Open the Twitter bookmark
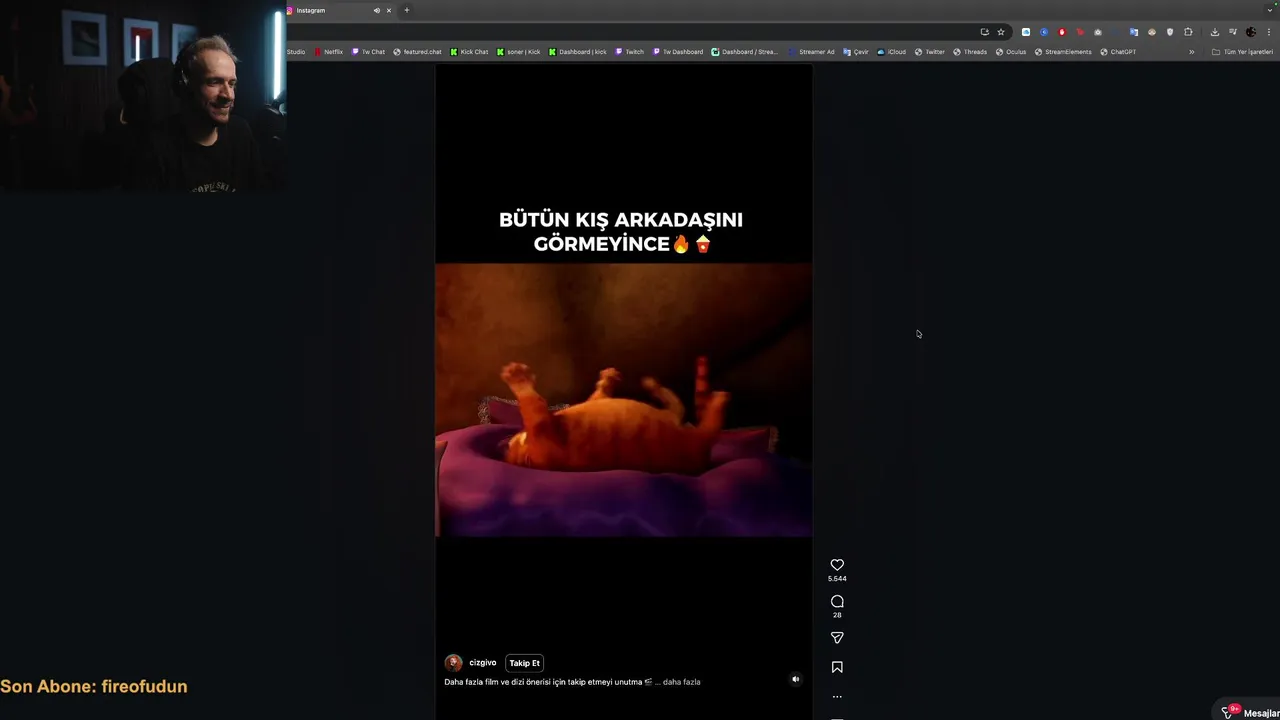 (x=930, y=52)
